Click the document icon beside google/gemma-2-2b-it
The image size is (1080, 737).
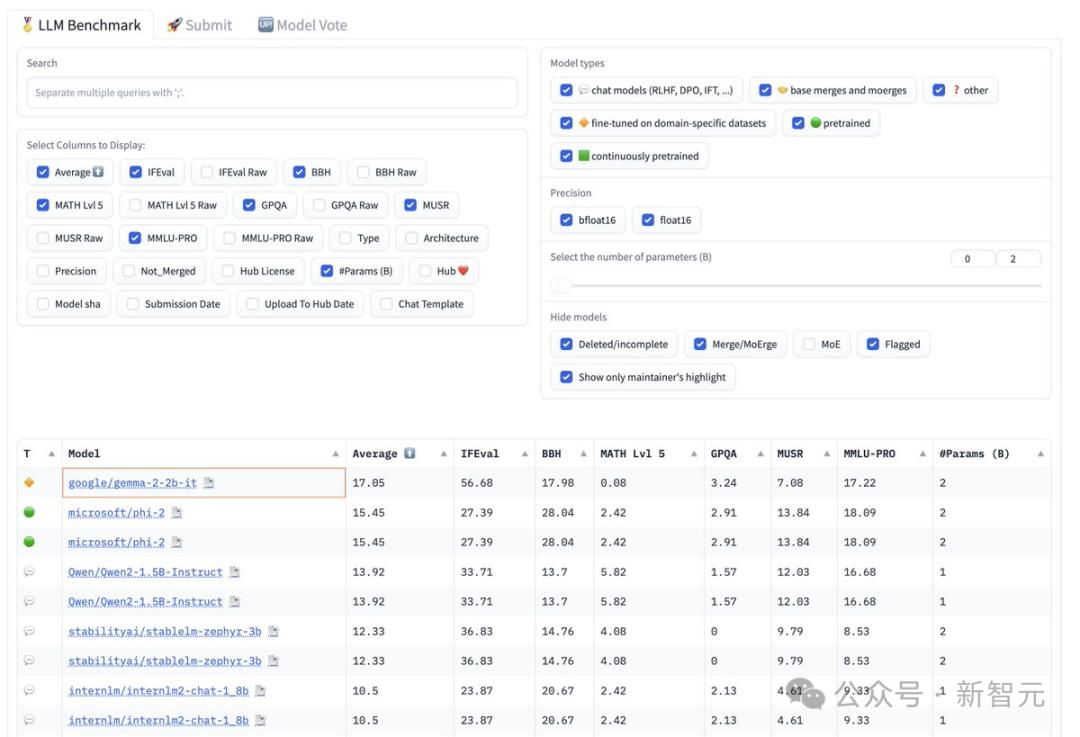pyautogui.click(x=209, y=483)
